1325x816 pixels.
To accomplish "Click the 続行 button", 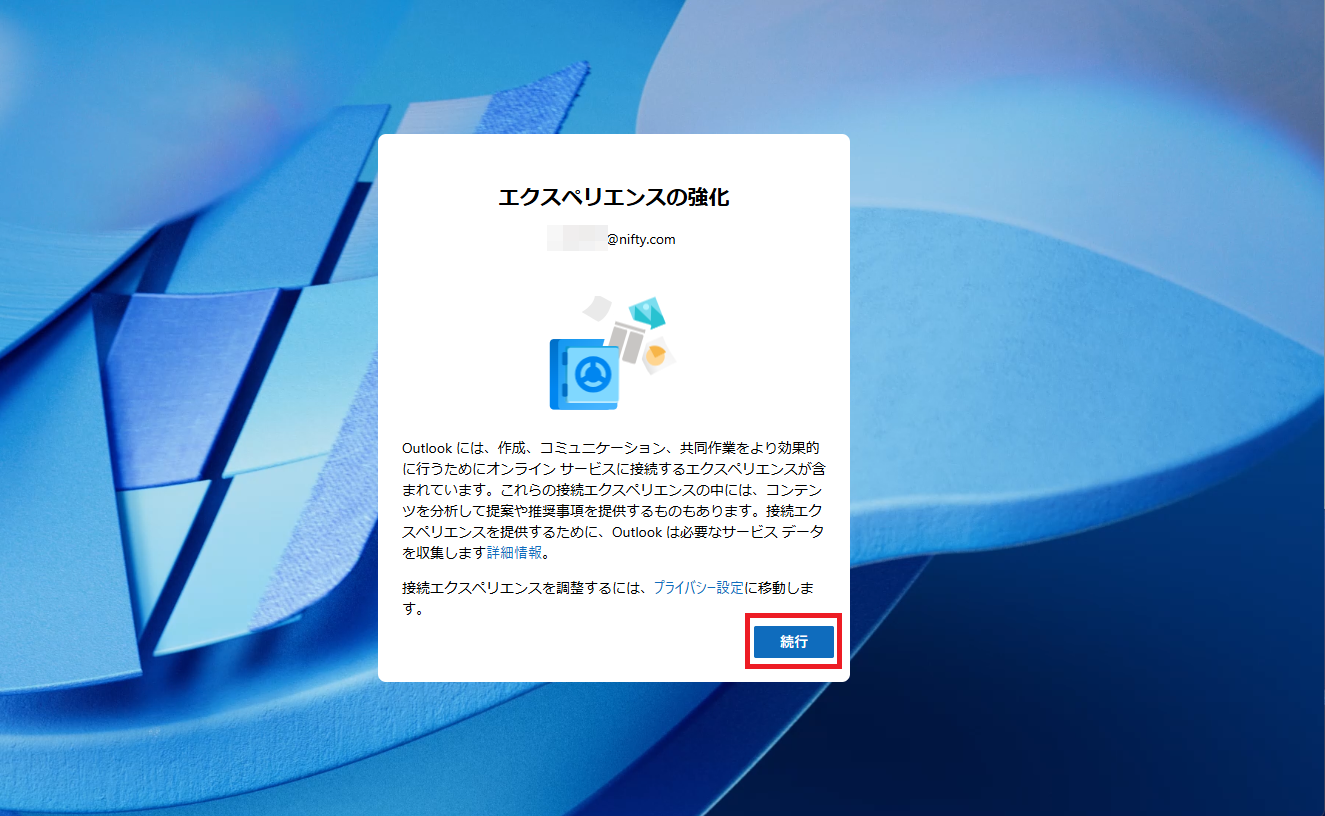I will (x=794, y=642).
